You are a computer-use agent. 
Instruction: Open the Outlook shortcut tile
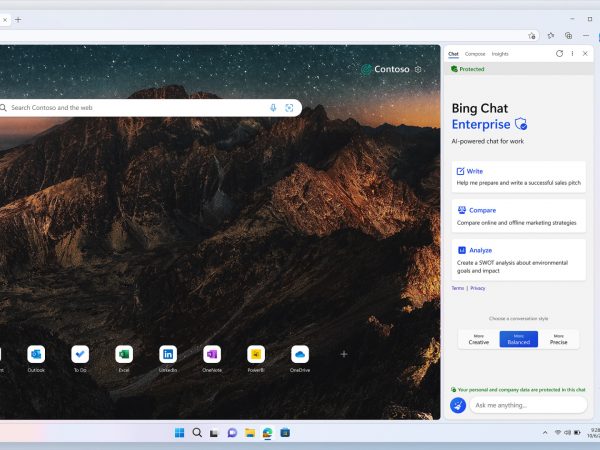click(x=36, y=354)
